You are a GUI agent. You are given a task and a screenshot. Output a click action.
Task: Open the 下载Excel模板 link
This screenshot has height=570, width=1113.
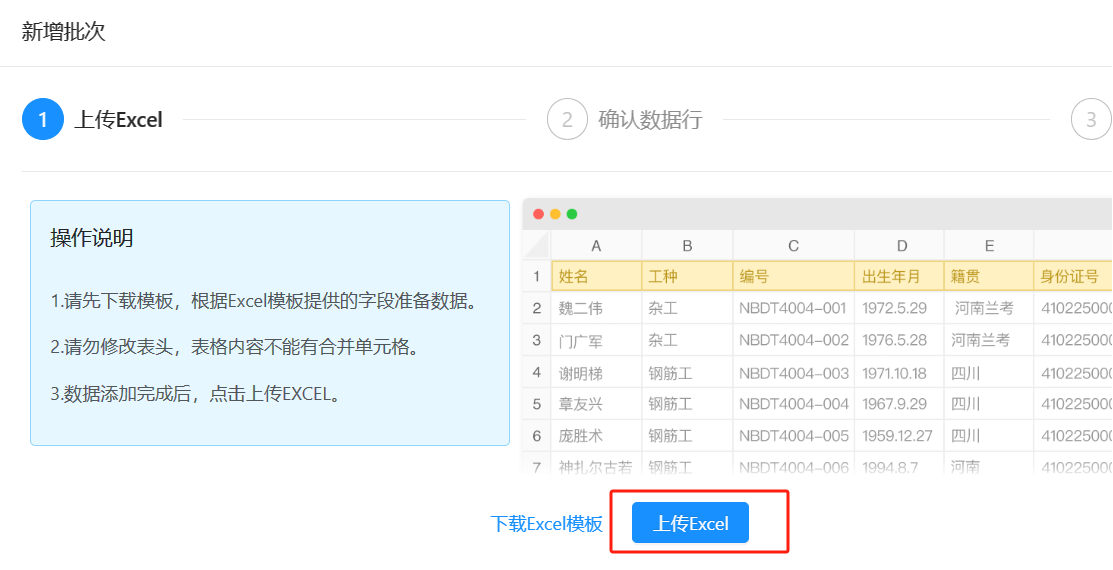547,524
